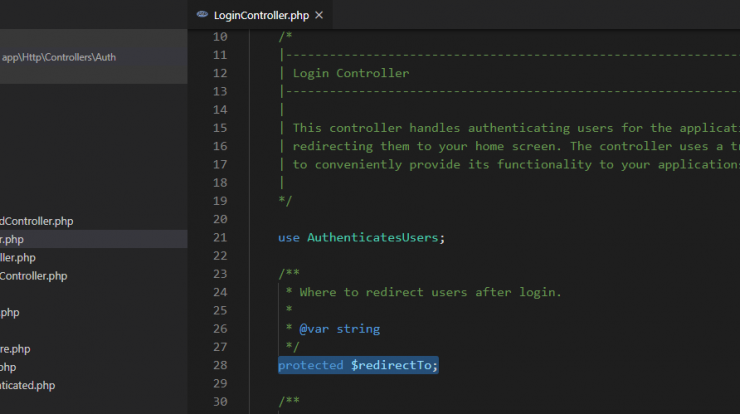Click line number 28 in the gutter
Viewport: 740px width, 414px height.
(x=220, y=366)
